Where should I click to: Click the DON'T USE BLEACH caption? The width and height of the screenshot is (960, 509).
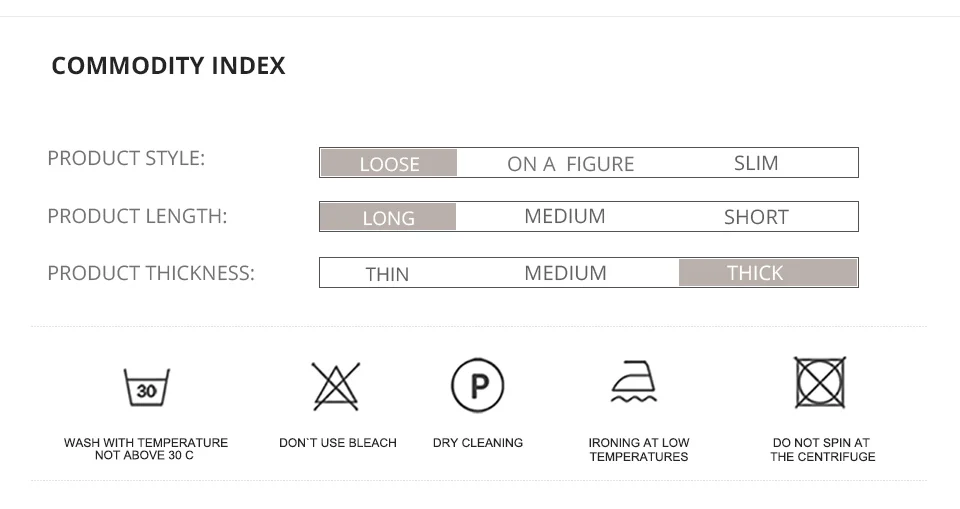coord(338,443)
